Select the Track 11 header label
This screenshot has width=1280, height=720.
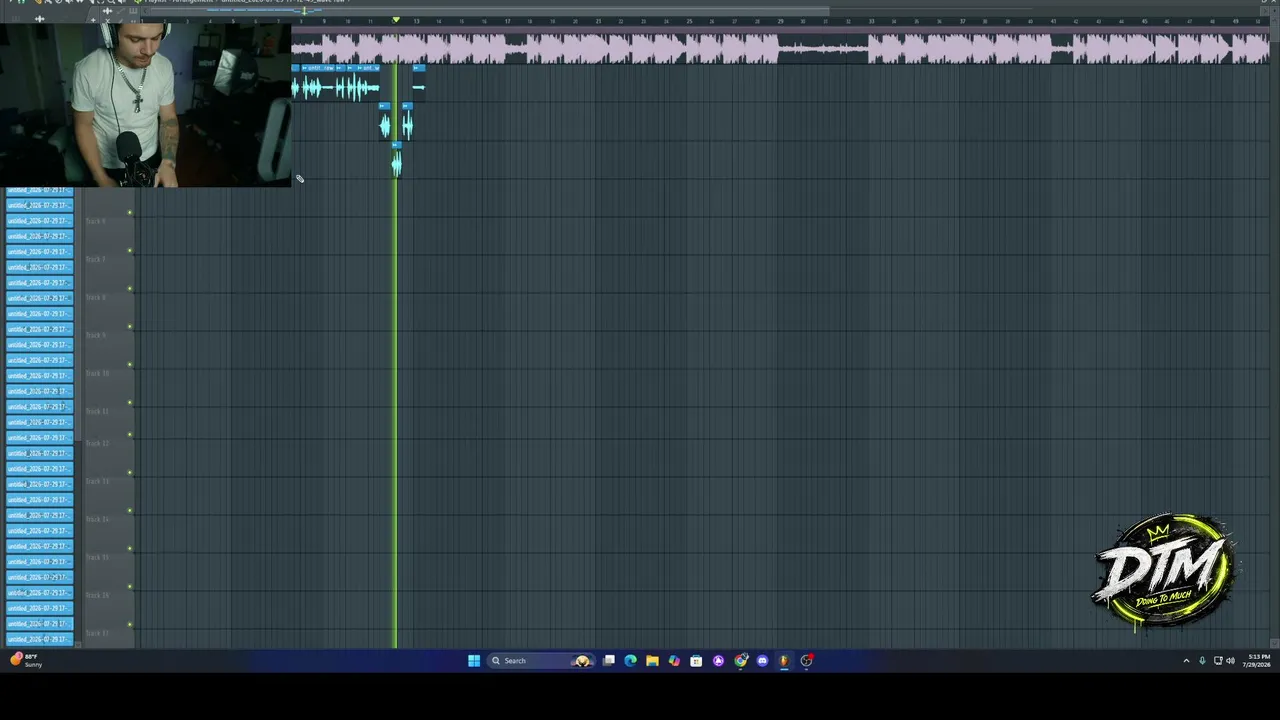pyautogui.click(x=97, y=411)
